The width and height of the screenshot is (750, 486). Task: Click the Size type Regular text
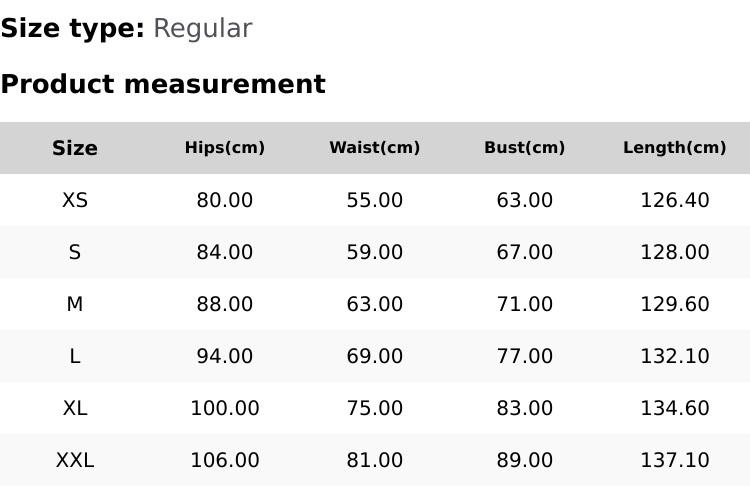coord(126,29)
